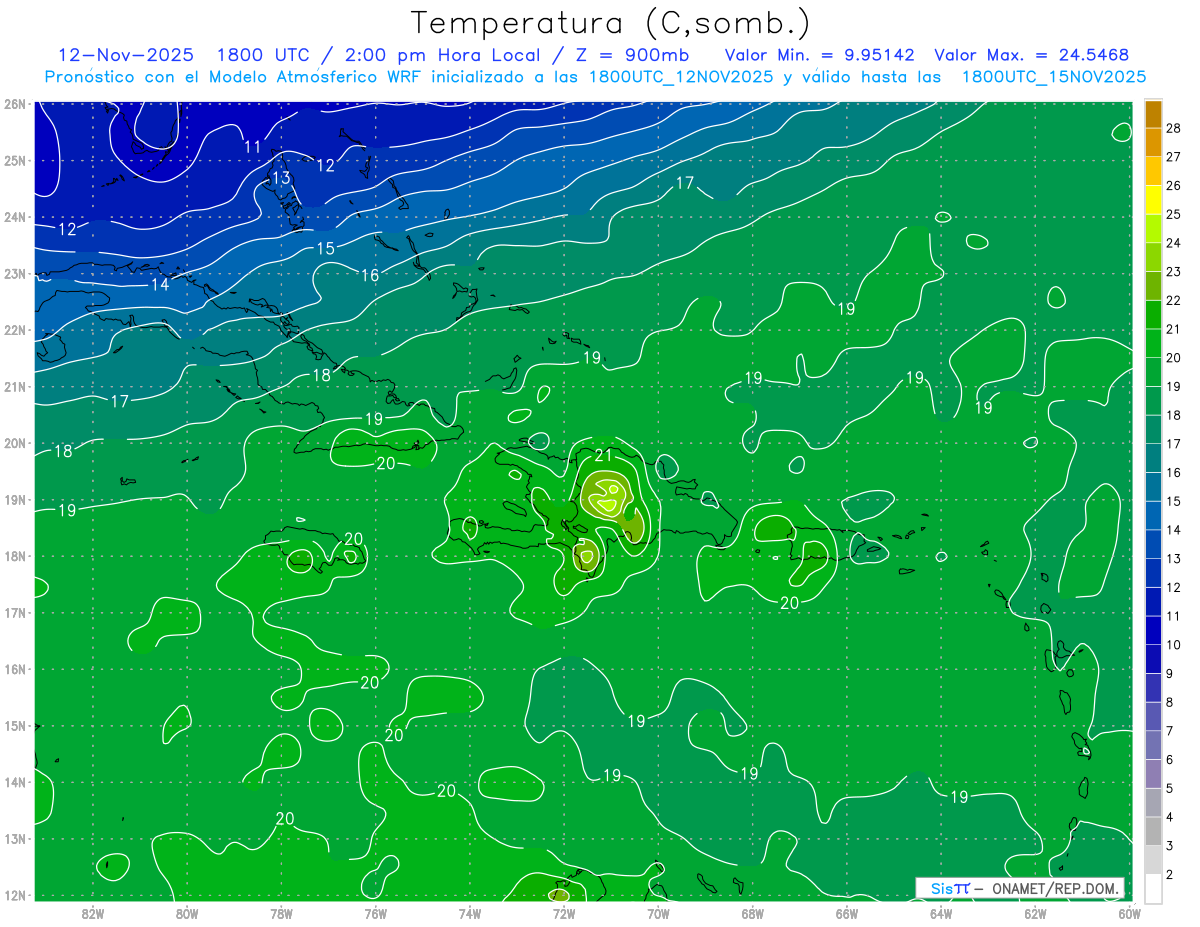Click "Valor Min. = 9.95142" text
The image size is (1200, 927).
coord(819,55)
